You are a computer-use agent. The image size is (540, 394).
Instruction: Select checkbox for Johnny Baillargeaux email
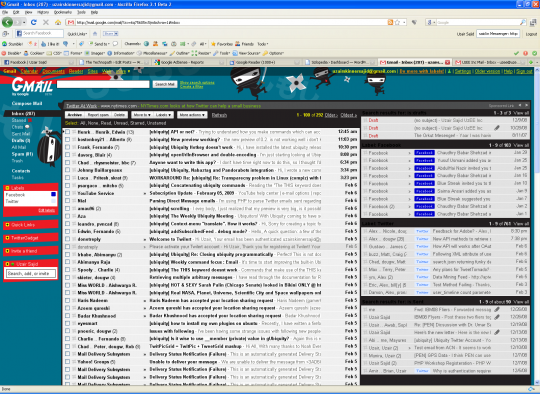coord(68,170)
